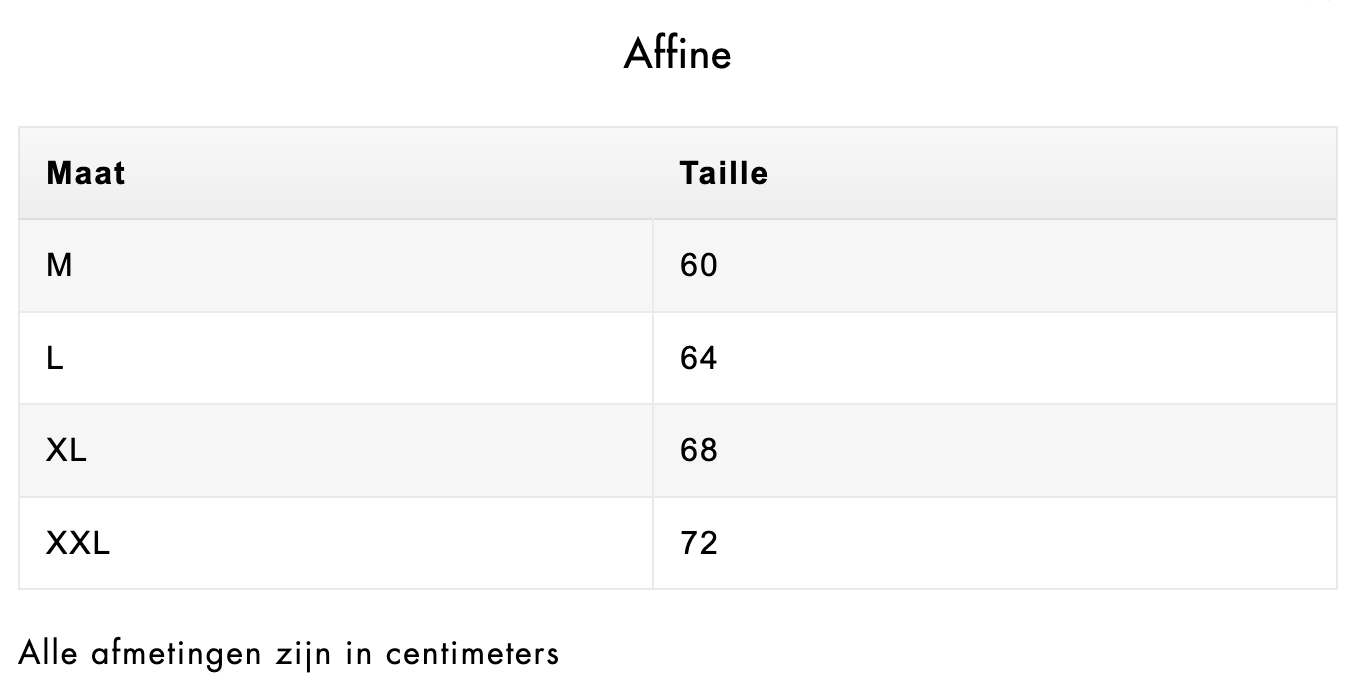Click the L size cell
Screen dimensions: 1348x692
coord(55,358)
